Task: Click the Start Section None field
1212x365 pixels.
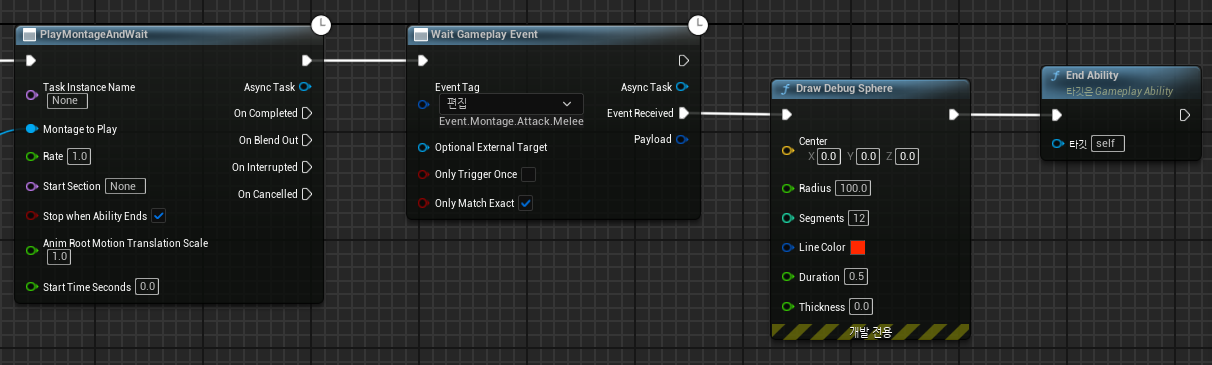Action: [126, 186]
